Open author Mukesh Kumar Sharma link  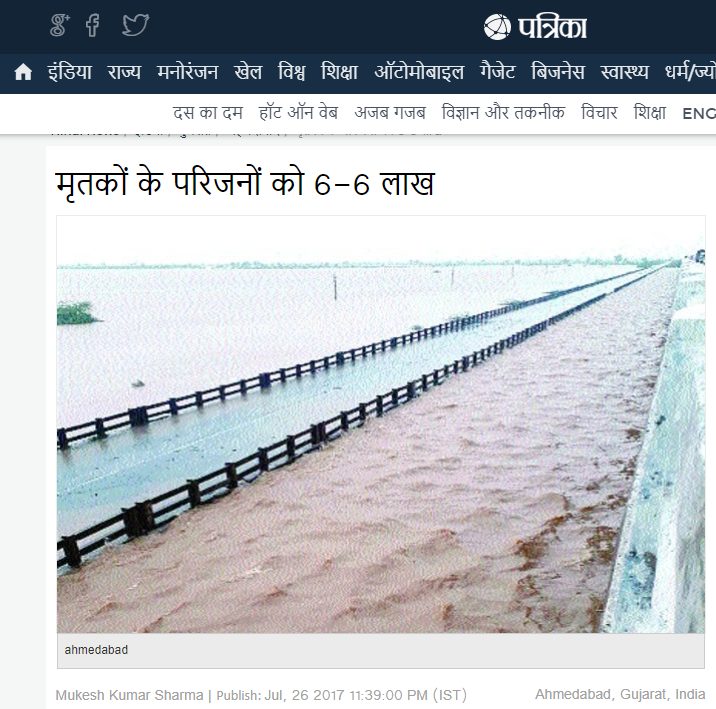click(129, 695)
